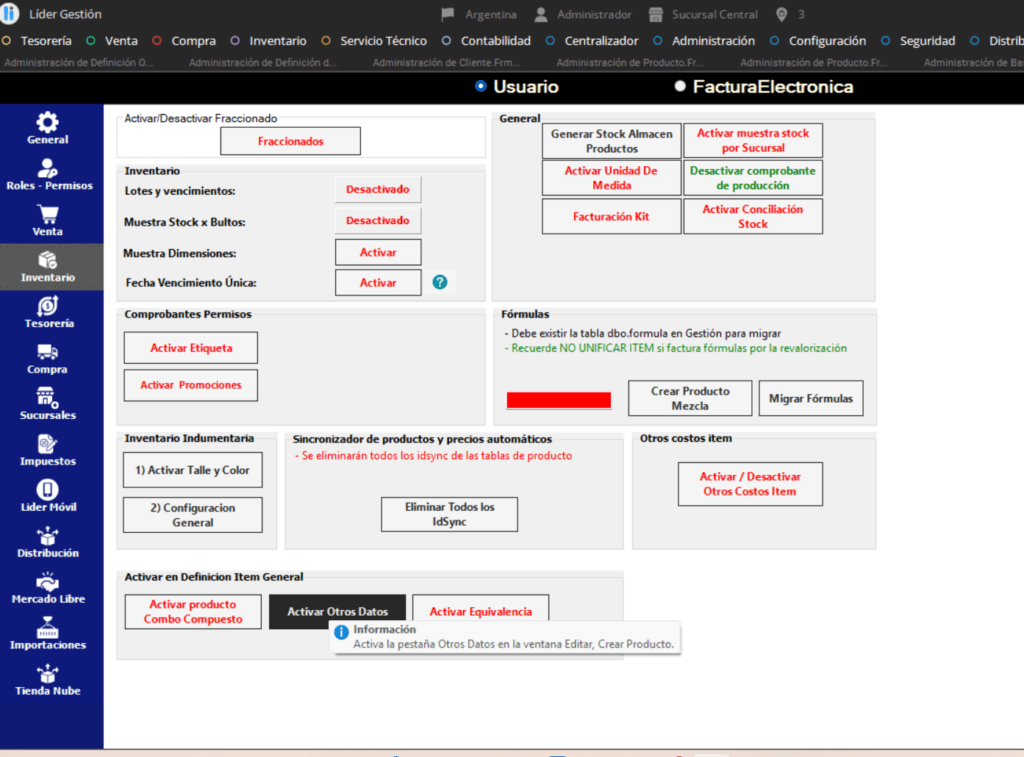1024x757 pixels.
Task: Open the General settings gear icon
Action: click(47, 123)
